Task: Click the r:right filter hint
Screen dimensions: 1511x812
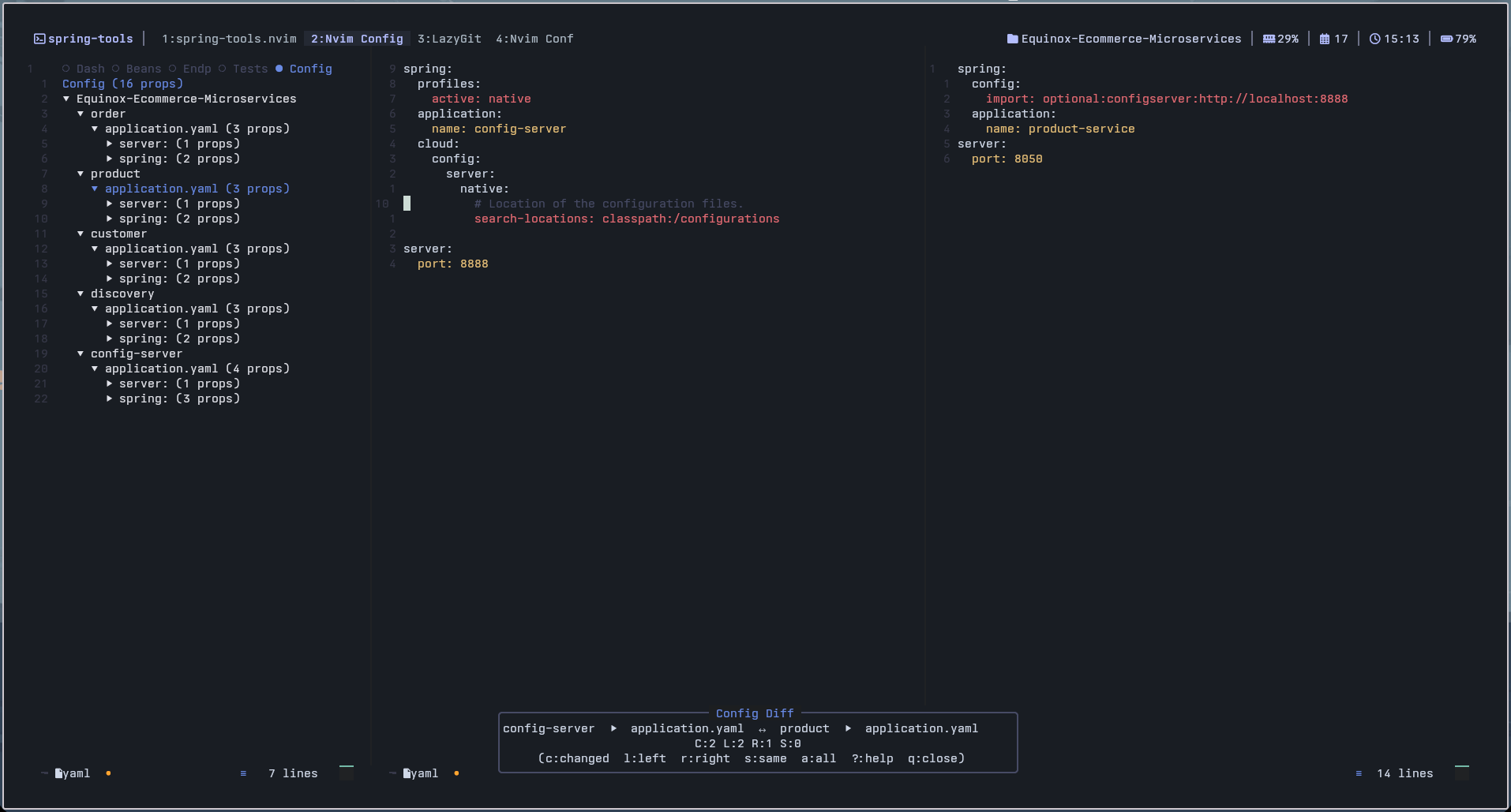Action: [705, 758]
